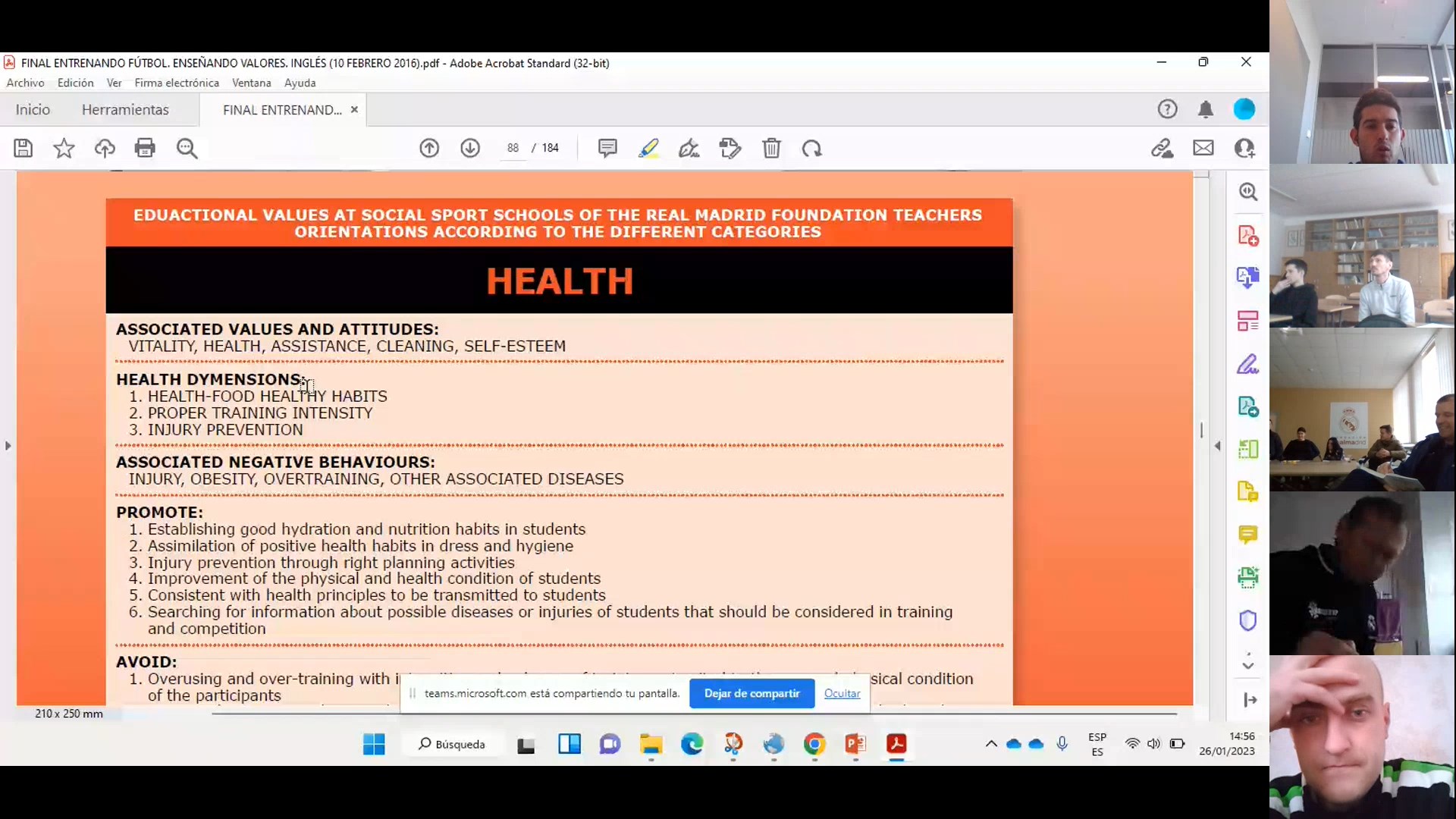This screenshot has width=1456, height=819.
Task: Invite others with the person-plus icon
Action: (1244, 148)
